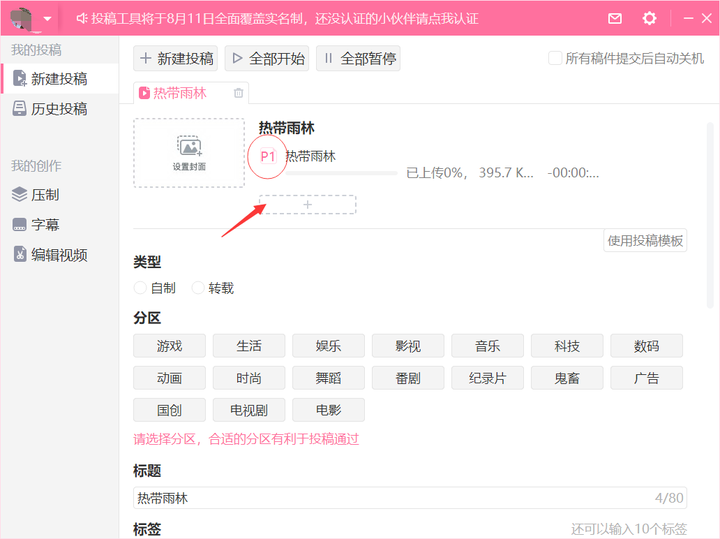This screenshot has width=720, height=539.
Task: Click the pause bars in 全部暂停
Action: click(x=328, y=58)
